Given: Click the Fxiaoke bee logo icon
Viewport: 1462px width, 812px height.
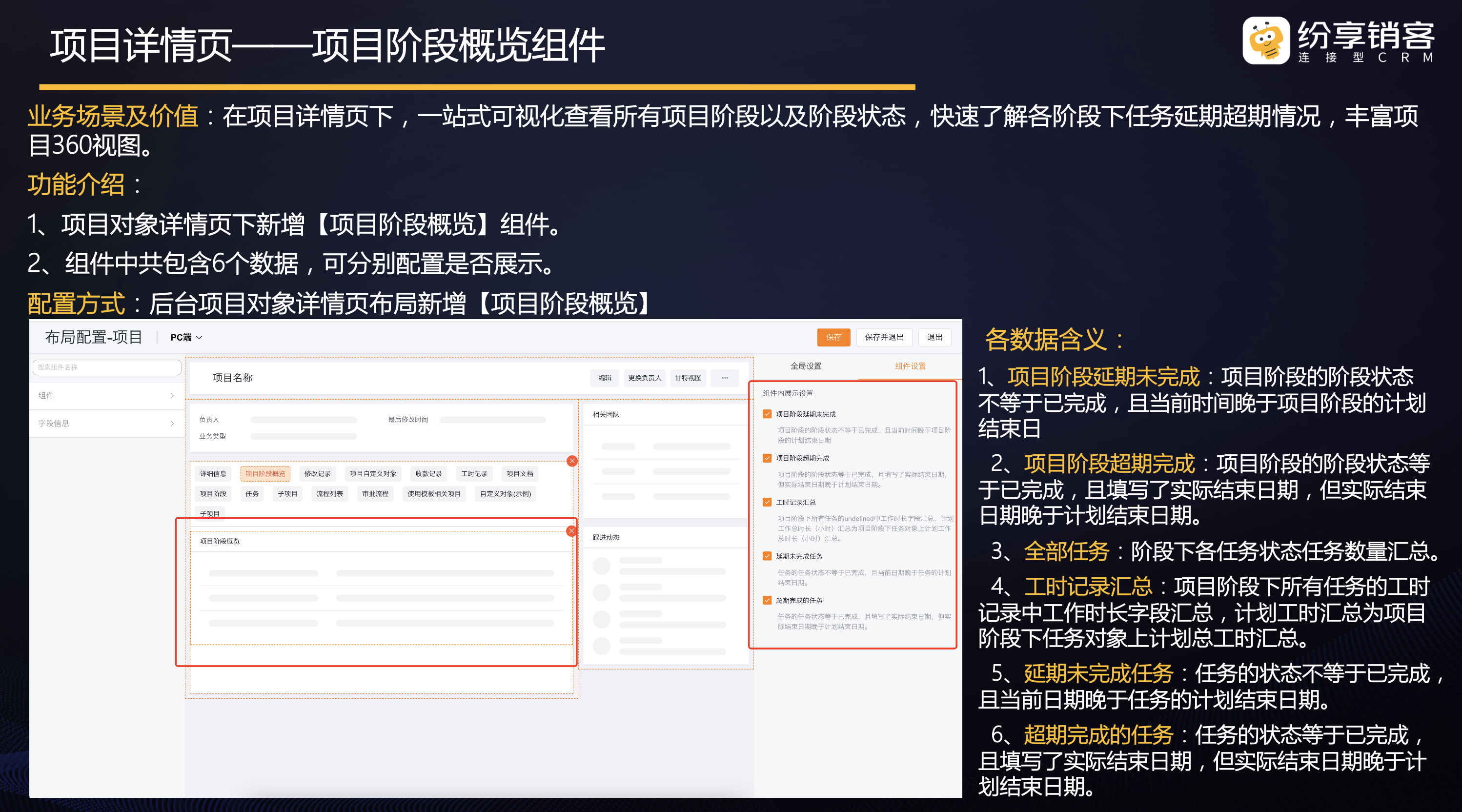Looking at the screenshot, I should (x=1266, y=41).
